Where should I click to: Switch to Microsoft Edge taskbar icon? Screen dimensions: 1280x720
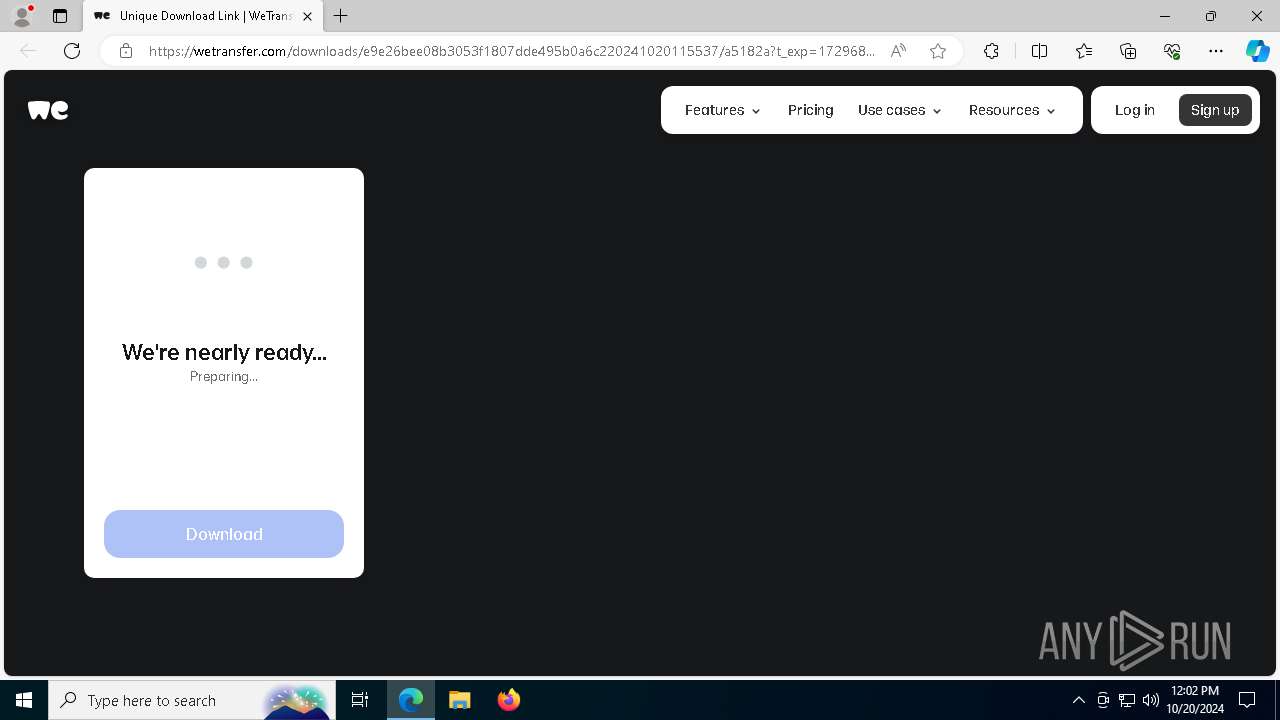[411, 700]
